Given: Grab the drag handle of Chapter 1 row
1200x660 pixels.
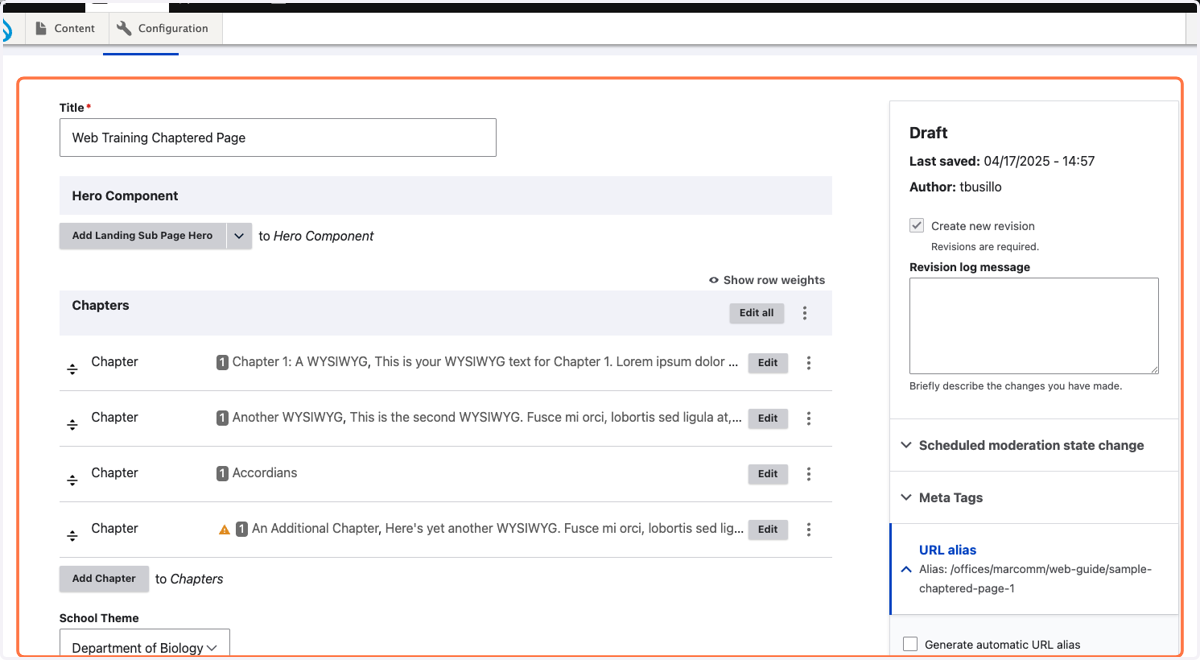Looking at the screenshot, I should click(72, 369).
